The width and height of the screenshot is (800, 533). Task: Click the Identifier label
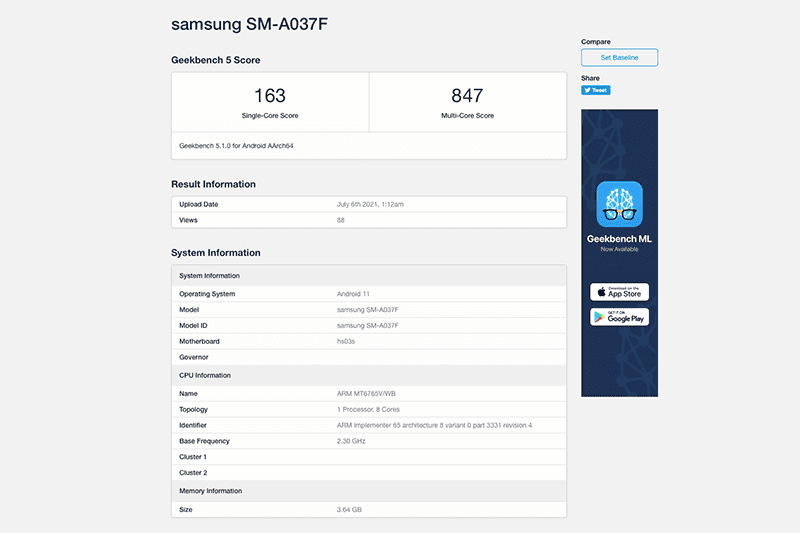pyautogui.click(x=193, y=425)
